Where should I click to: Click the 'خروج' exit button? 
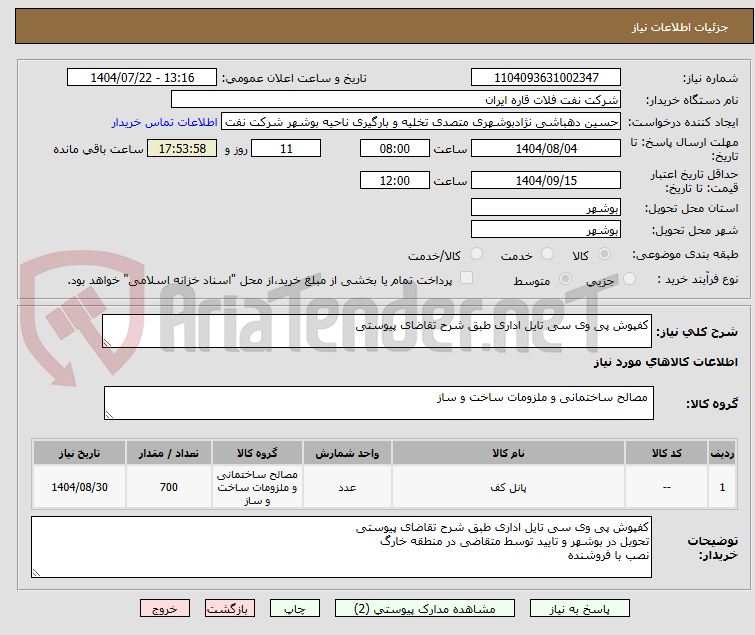[x=165, y=609]
